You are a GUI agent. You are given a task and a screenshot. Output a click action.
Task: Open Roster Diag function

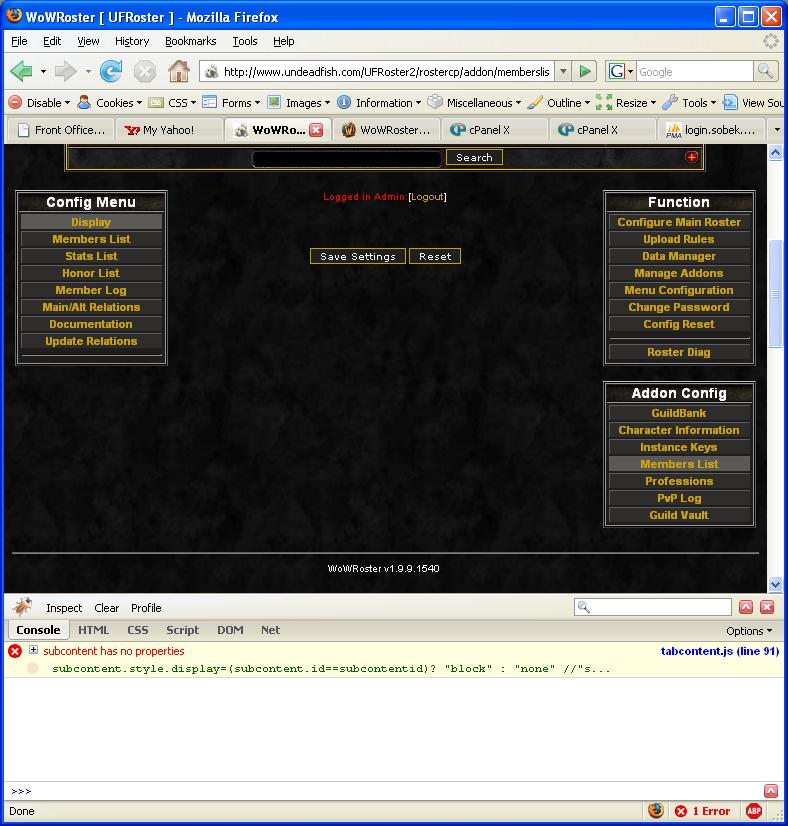679,352
